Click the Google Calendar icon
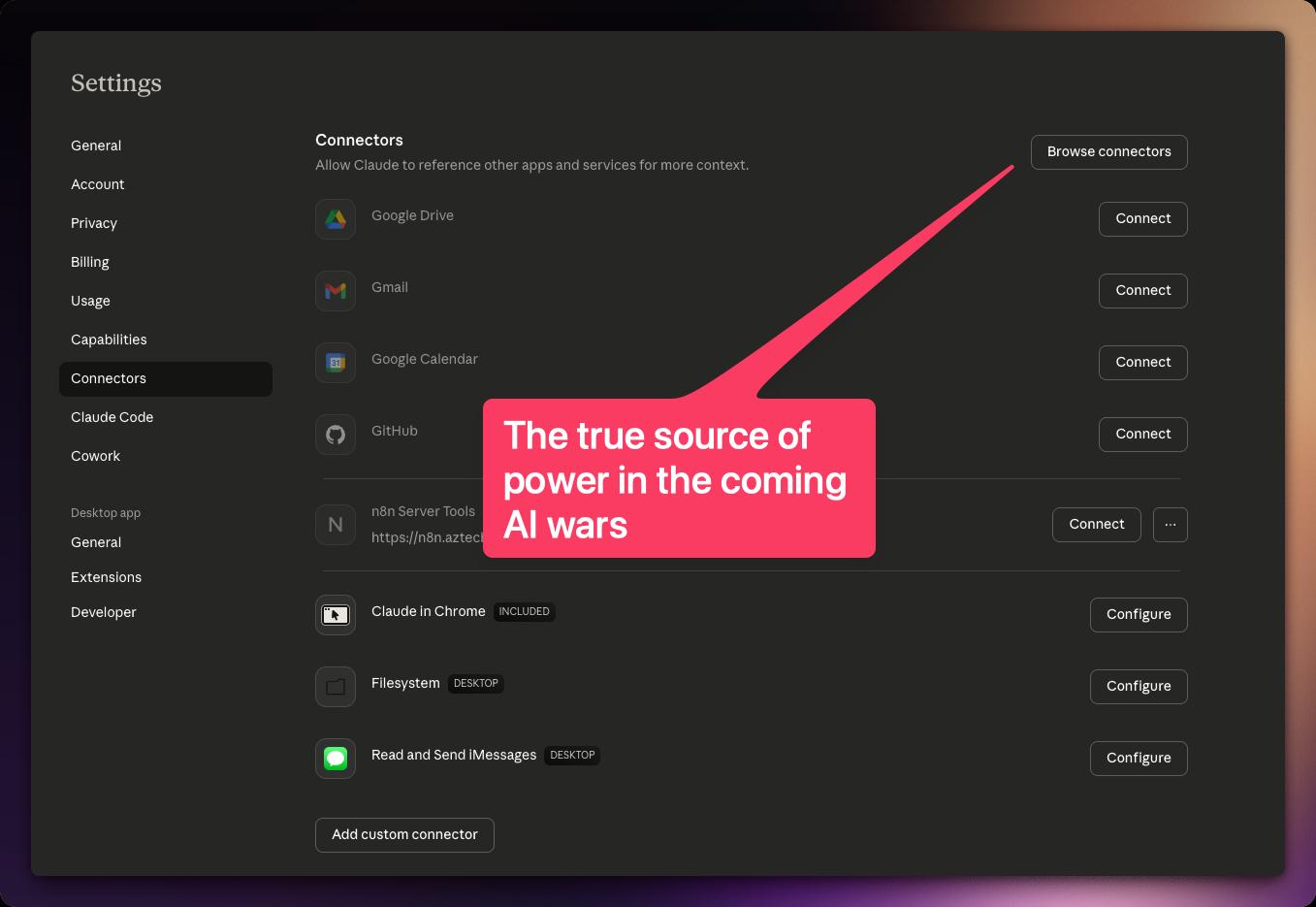Viewport: 1316px width, 907px height. (x=336, y=363)
